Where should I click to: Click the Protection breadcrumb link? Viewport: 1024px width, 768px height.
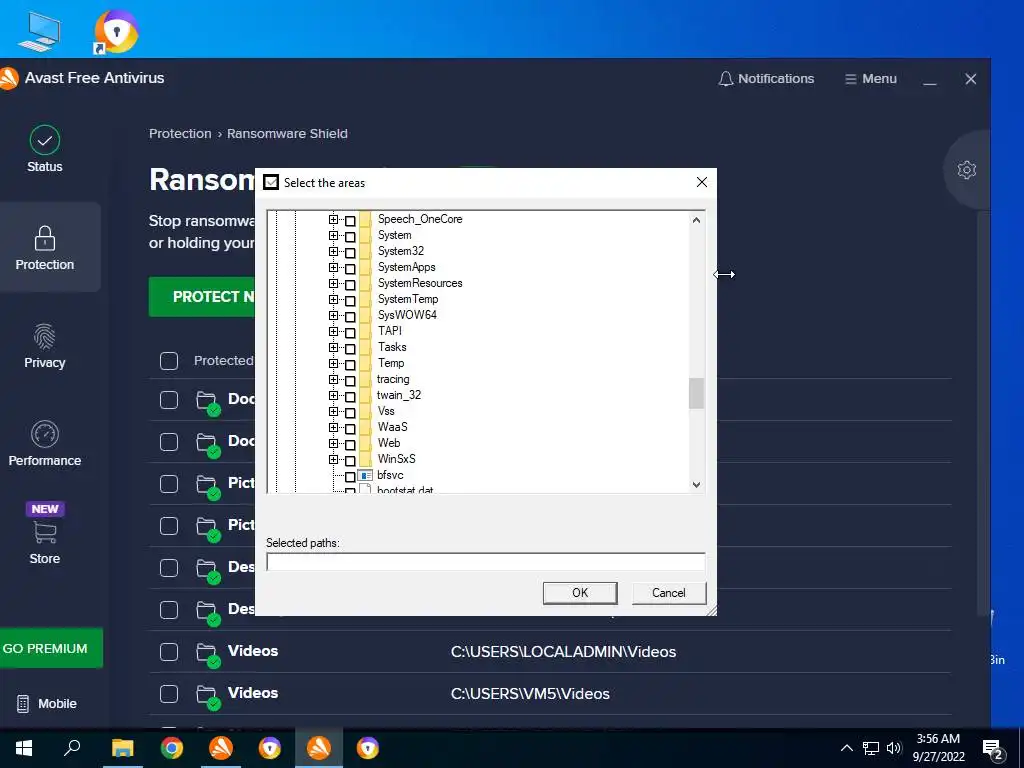coord(180,134)
